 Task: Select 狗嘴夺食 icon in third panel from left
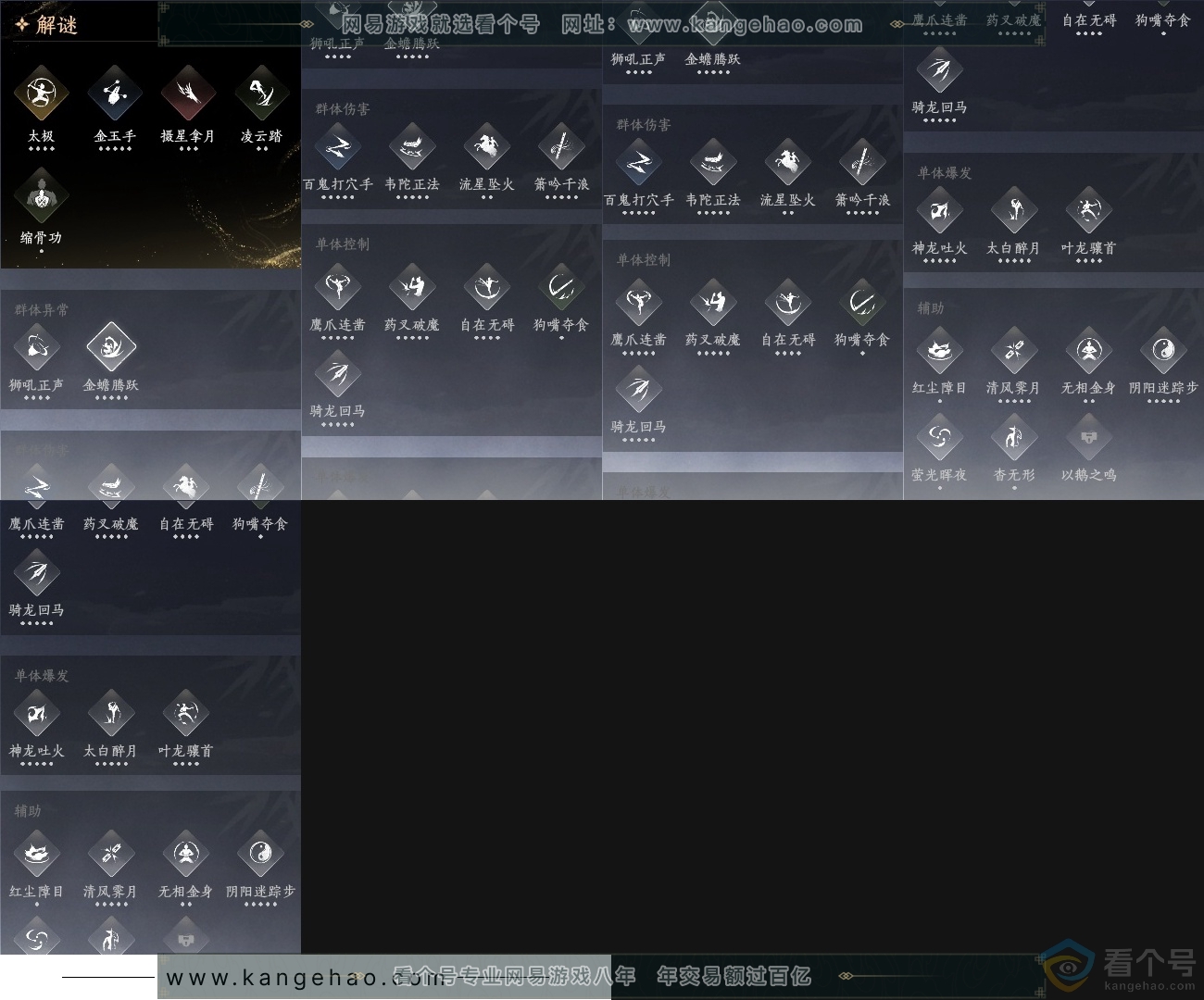tap(862, 303)
